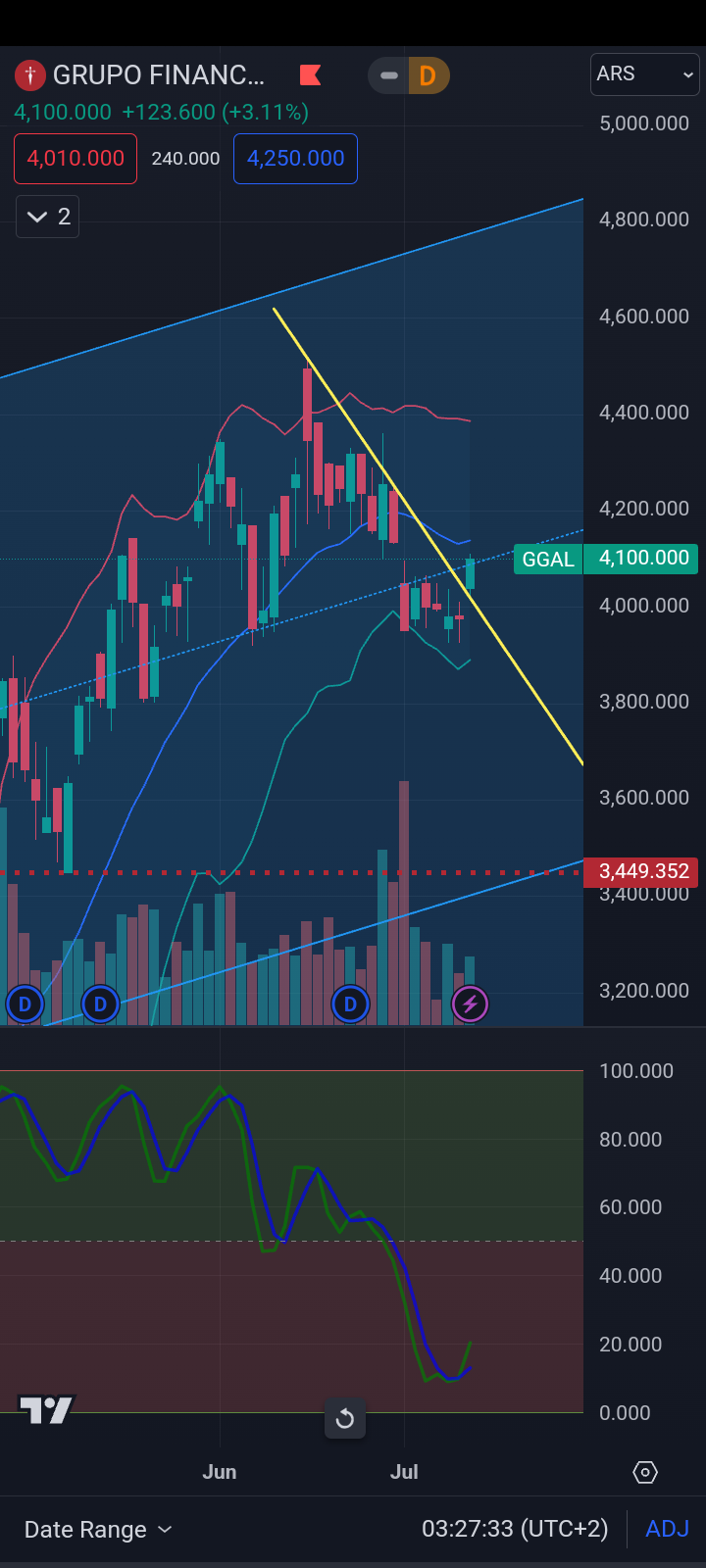706x1568 pixels.
Task: Click the red 4,010.000 sell price button
Action: tap(76, 159)
